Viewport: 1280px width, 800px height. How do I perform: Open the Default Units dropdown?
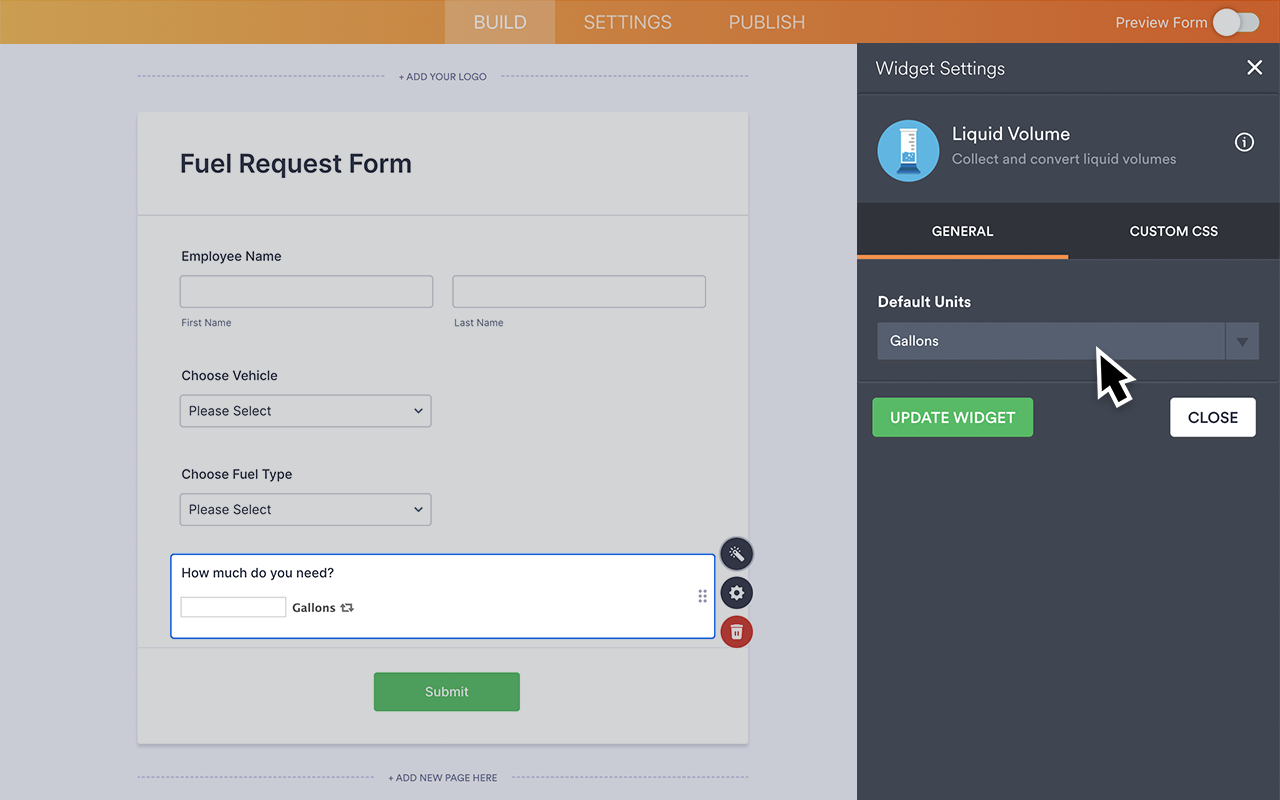1242,341
